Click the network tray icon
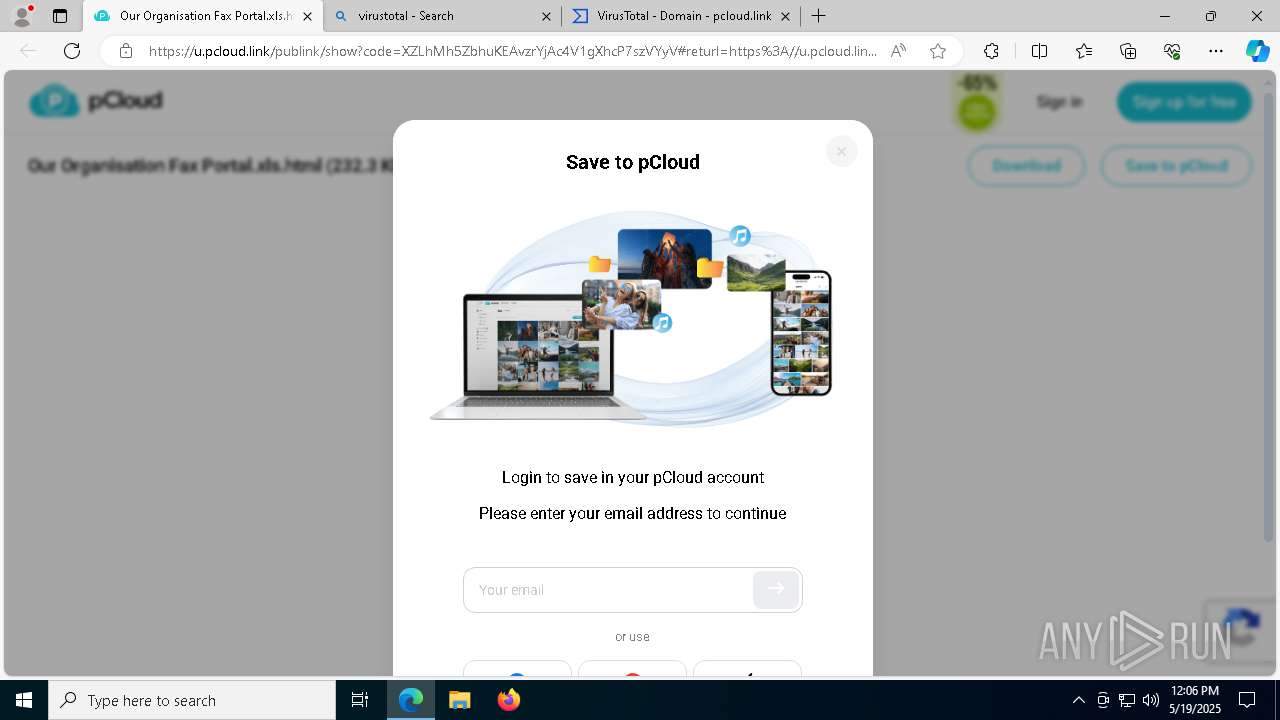The width and height of the screenshot is (1280, 720). point(1127,700)
